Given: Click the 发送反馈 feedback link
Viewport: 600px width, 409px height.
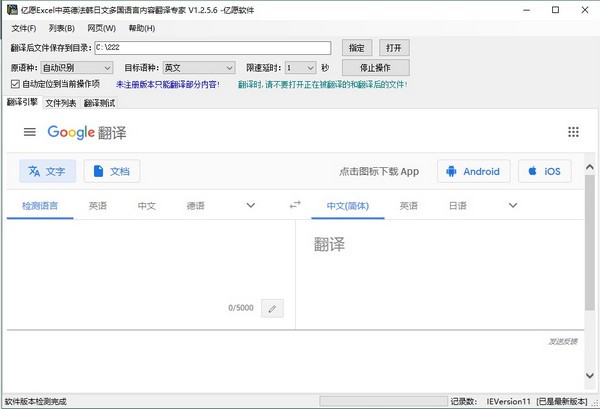Looking at the screenshot, I should [x=563, y=342].
